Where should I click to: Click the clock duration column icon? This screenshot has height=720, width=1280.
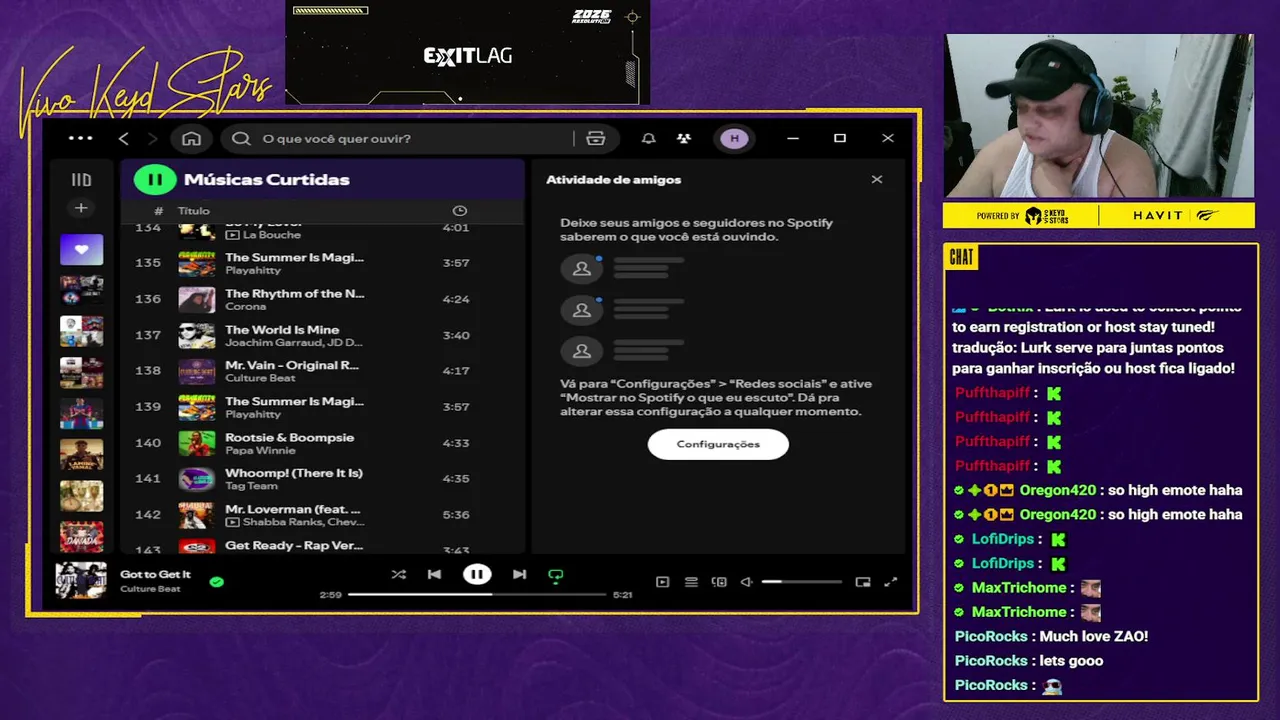(x=460, y=211)
